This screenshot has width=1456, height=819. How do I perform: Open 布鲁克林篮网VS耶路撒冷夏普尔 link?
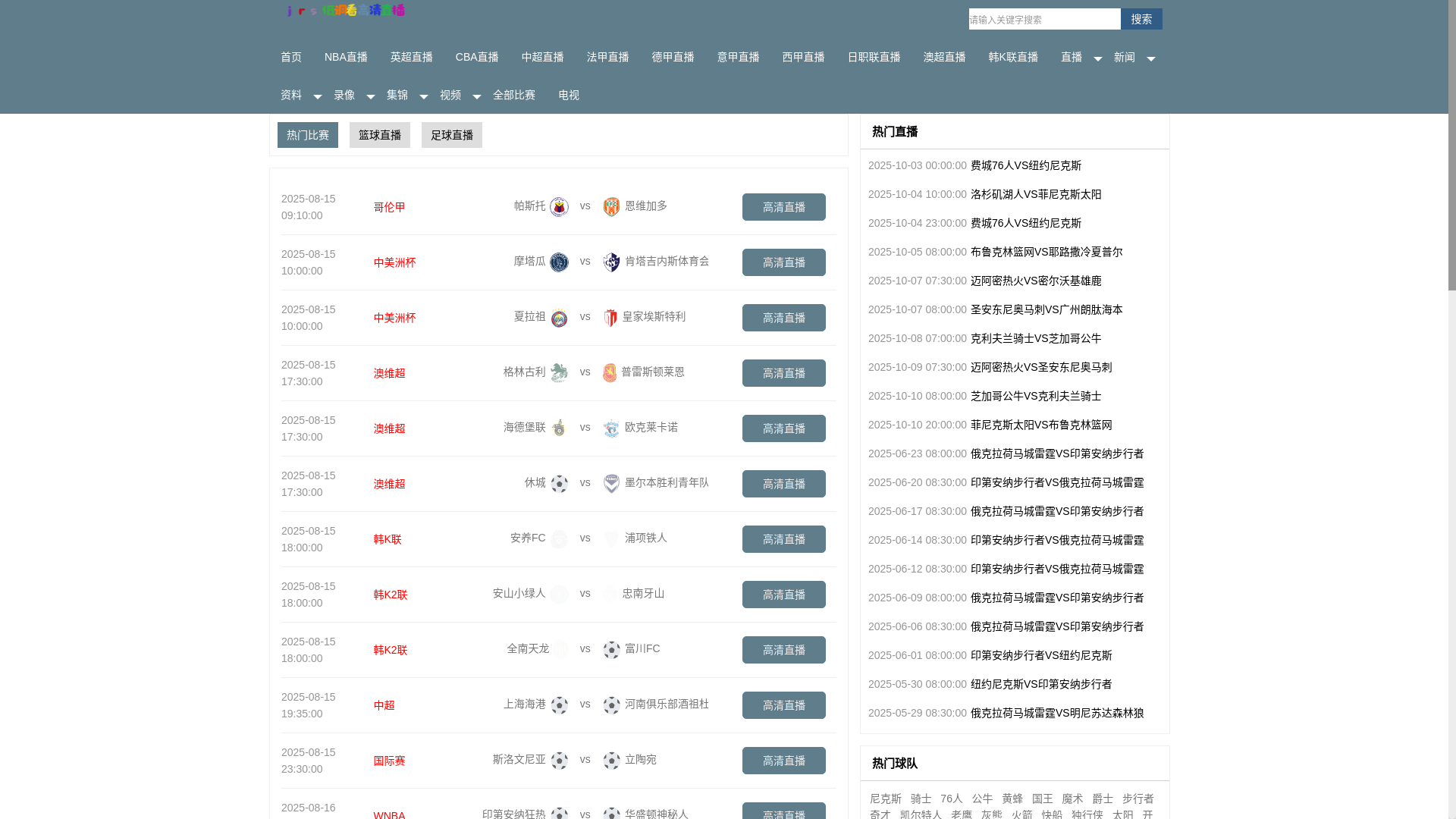coord(1046,252)
